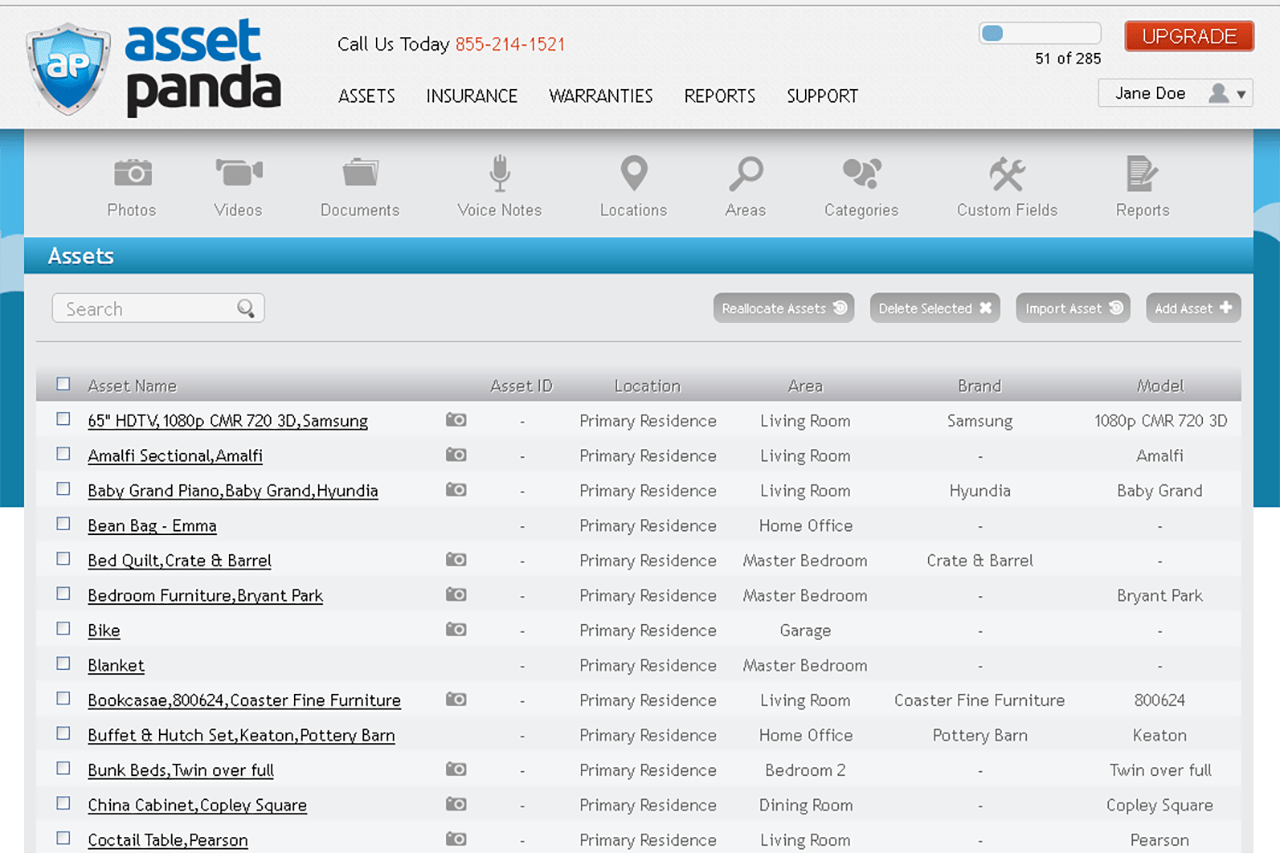Click camera icon for Bed Quilt row
Image resolution: width=1280 pixels, height=853 pixels.
(x=456, y=560)
